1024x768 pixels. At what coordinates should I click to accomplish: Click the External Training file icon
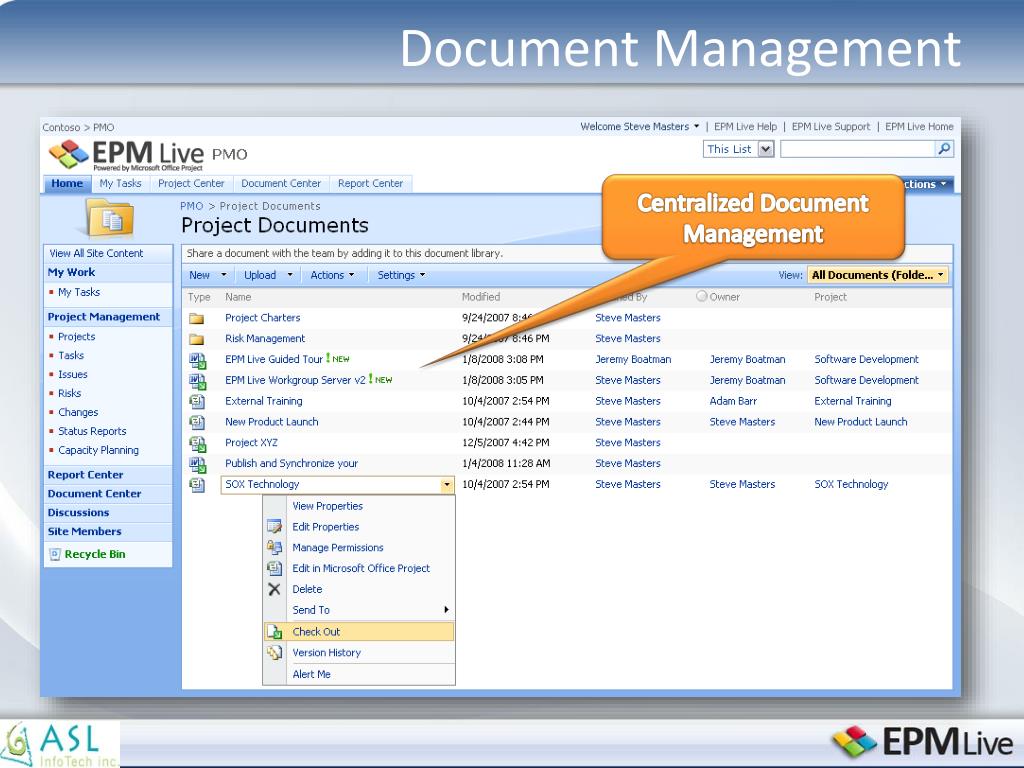(197, 402)
